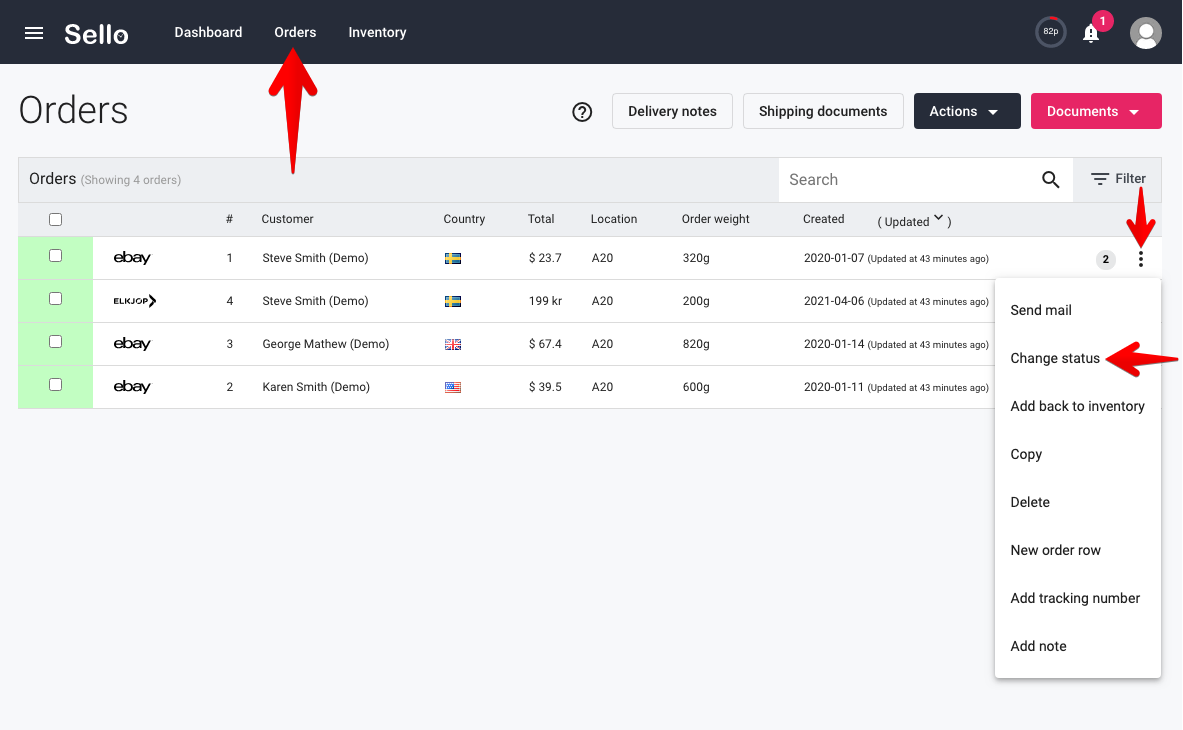Click total $ 67.4

point(545,344)
